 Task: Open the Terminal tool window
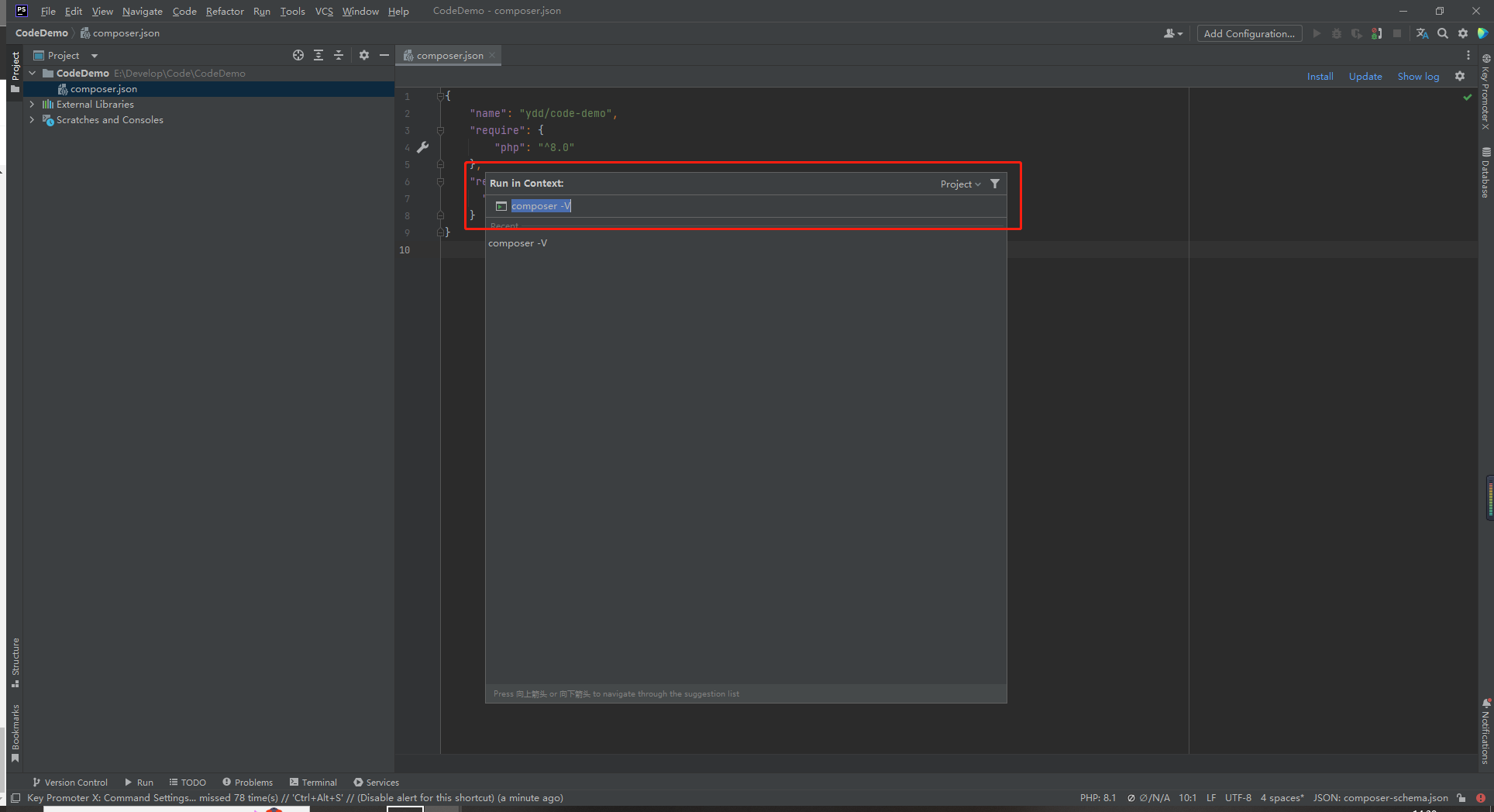(x=313, y=783)
